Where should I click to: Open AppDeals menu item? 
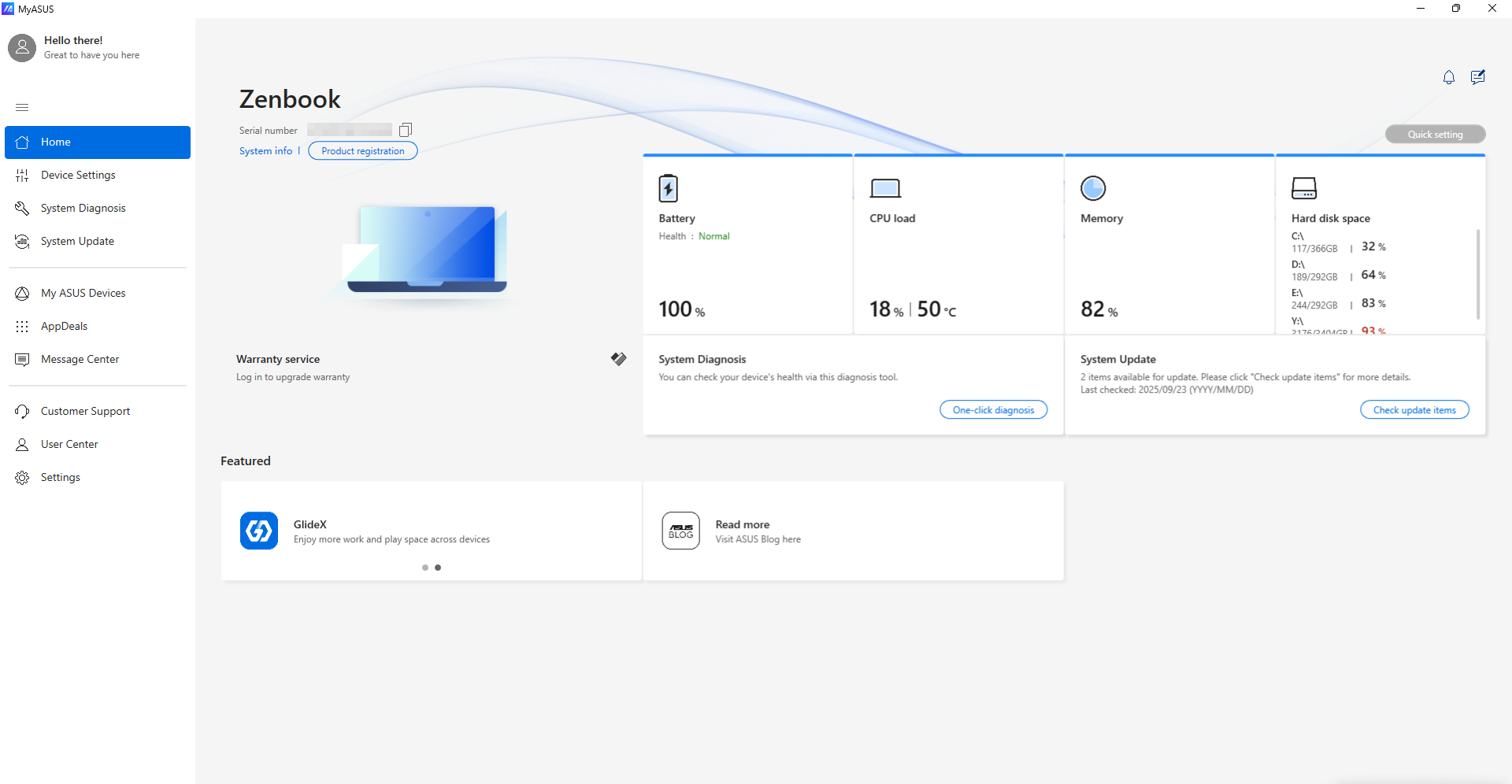(x=98, y=326)
